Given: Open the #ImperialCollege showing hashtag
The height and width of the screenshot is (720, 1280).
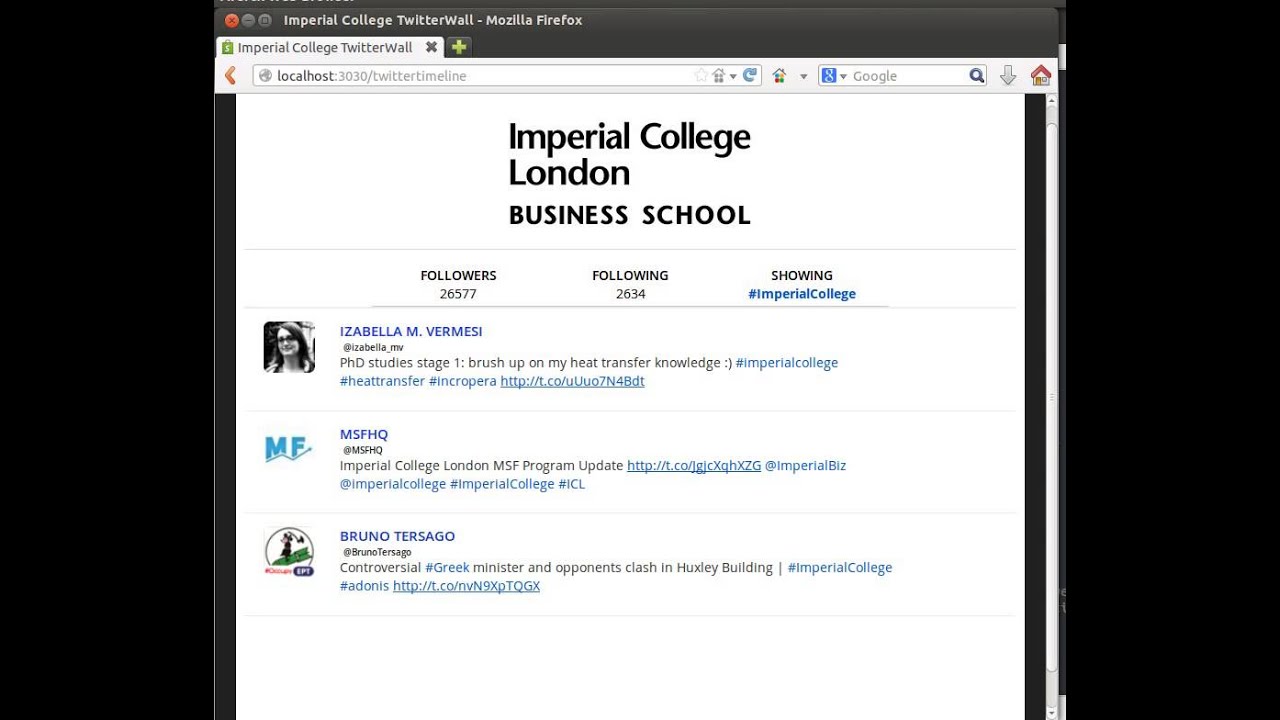Looking at the screenshot, I should click(802, 294).
